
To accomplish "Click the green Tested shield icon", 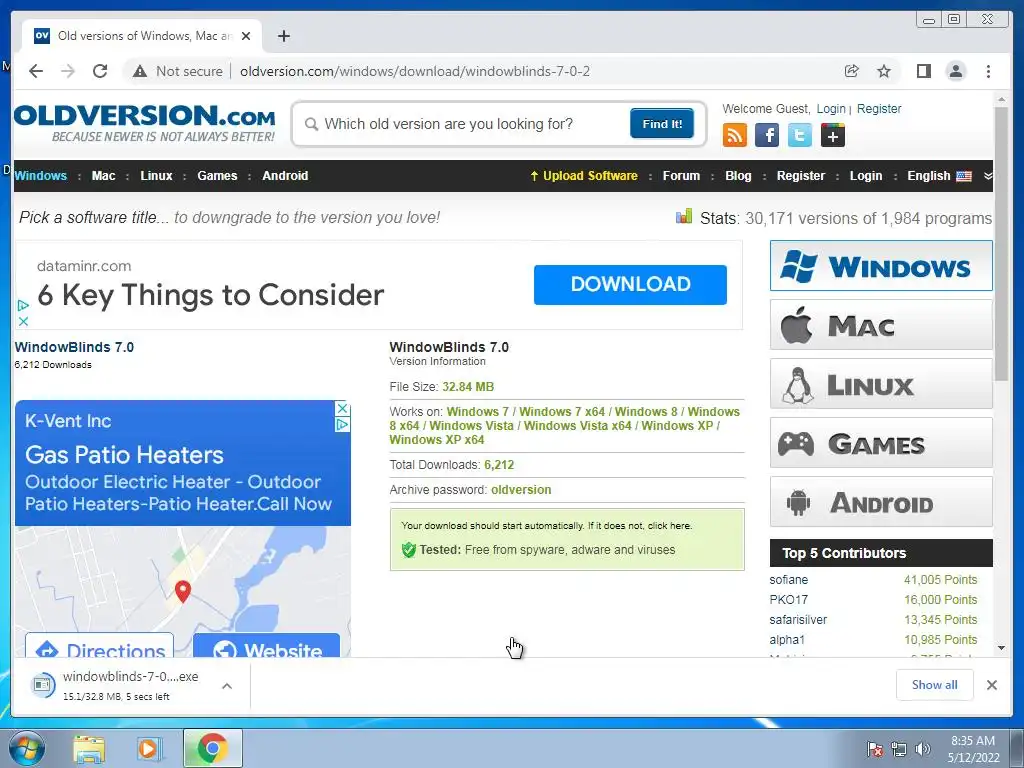I will click(x=409, y=550).
